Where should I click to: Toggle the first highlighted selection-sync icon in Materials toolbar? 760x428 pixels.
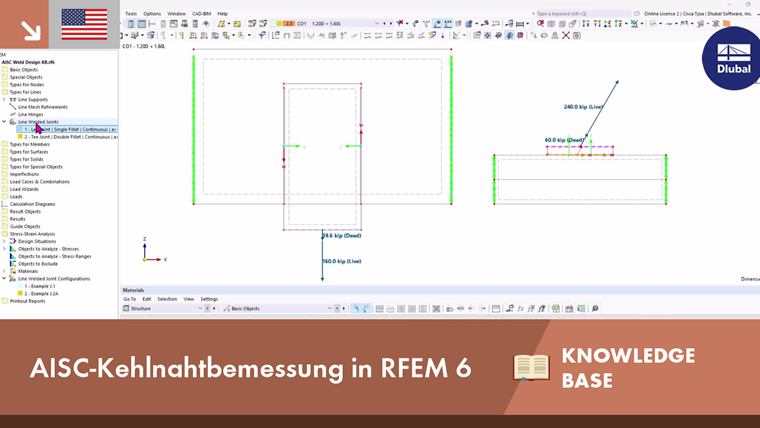[356, 308]
